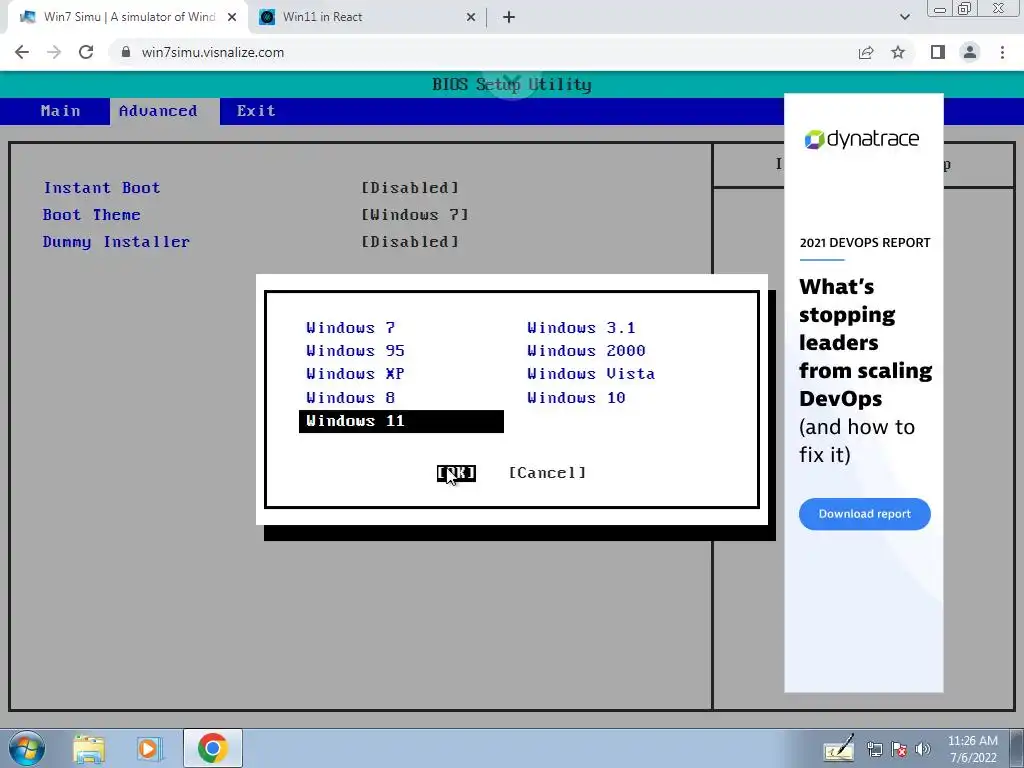This screenshot has height=768, width=1024.
Task: Open the share page icon
Action: (x=866, y=52)
